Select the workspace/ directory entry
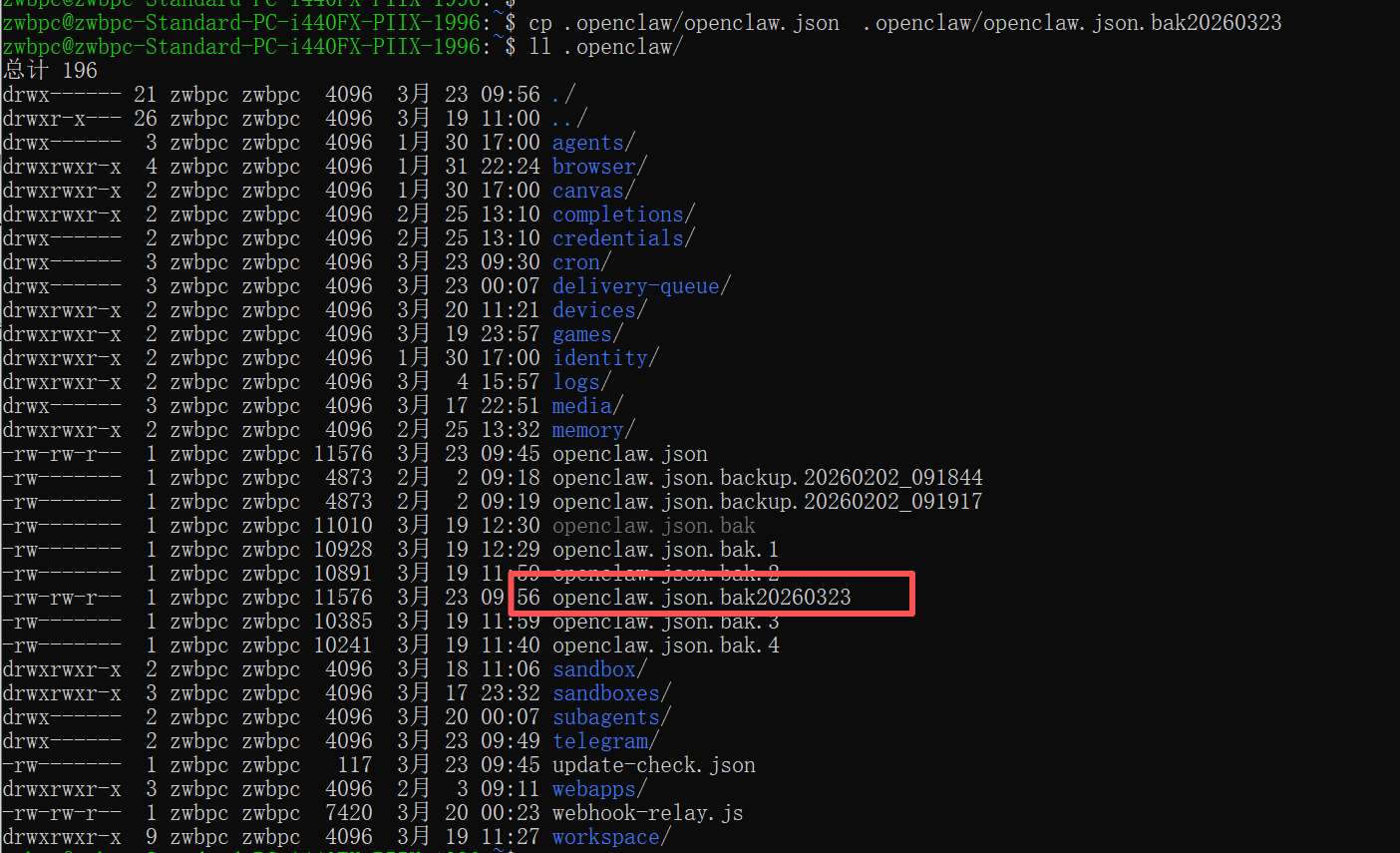Viewport: 1400px width, 853px height. click(x=610, y=837)
